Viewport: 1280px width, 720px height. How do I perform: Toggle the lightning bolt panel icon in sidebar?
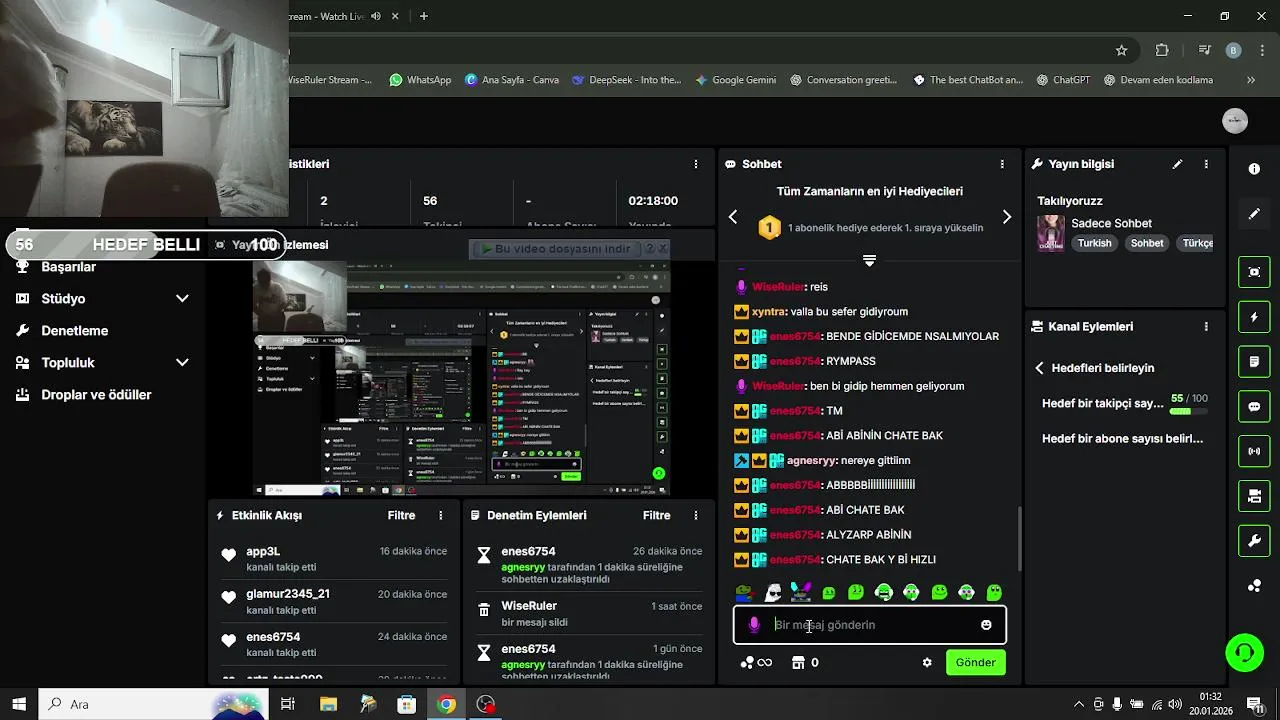(x=1254, y=317)
